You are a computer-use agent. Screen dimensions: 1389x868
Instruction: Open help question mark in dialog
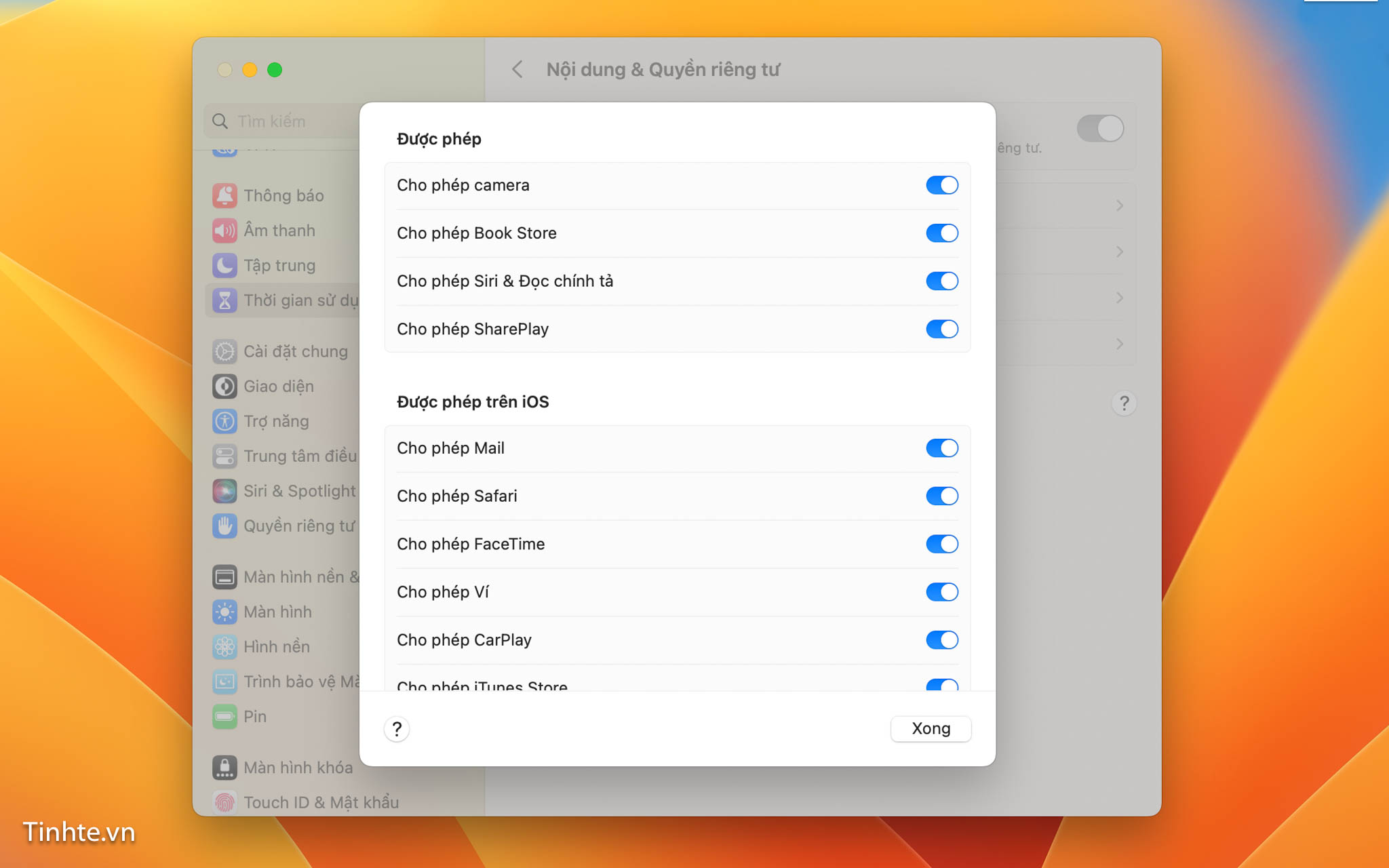(x=397, y=729)
